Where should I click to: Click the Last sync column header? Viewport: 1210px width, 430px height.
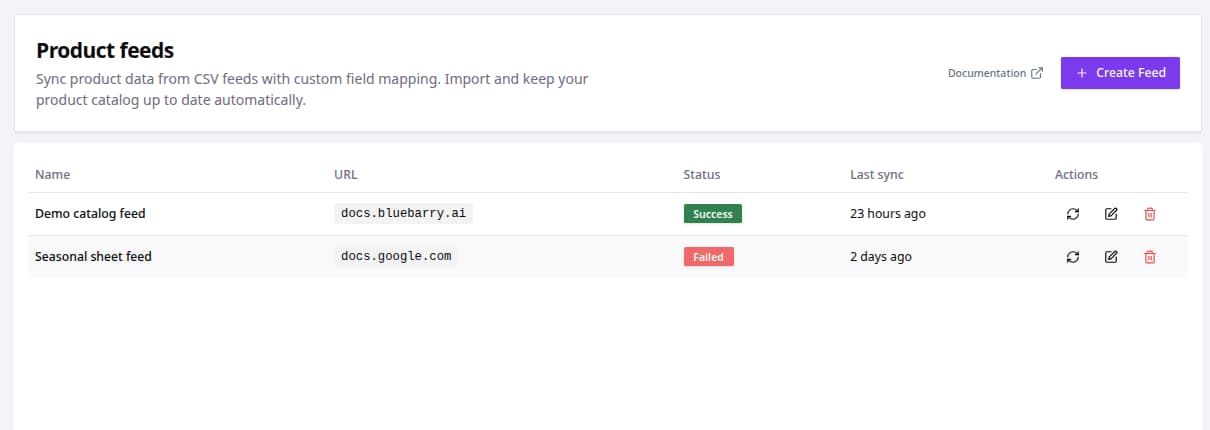point(876,174)
